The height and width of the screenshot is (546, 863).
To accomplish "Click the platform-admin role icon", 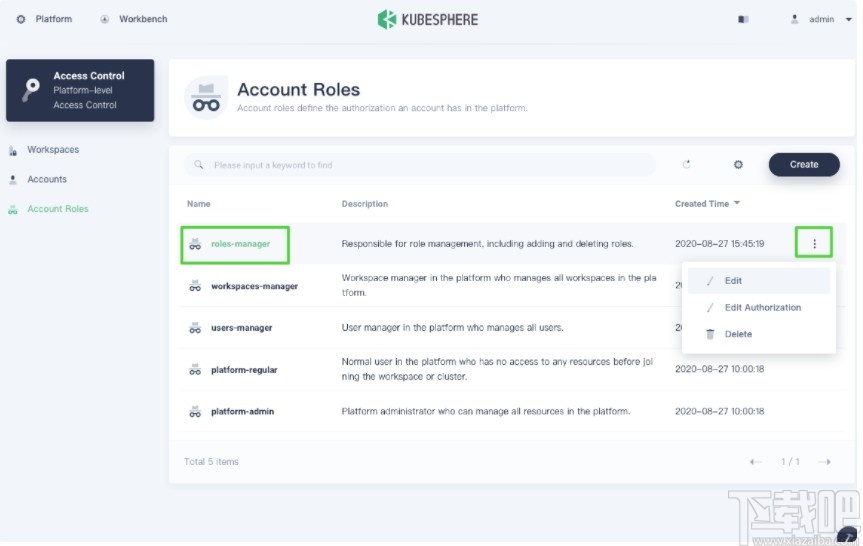I will [195, 411].
